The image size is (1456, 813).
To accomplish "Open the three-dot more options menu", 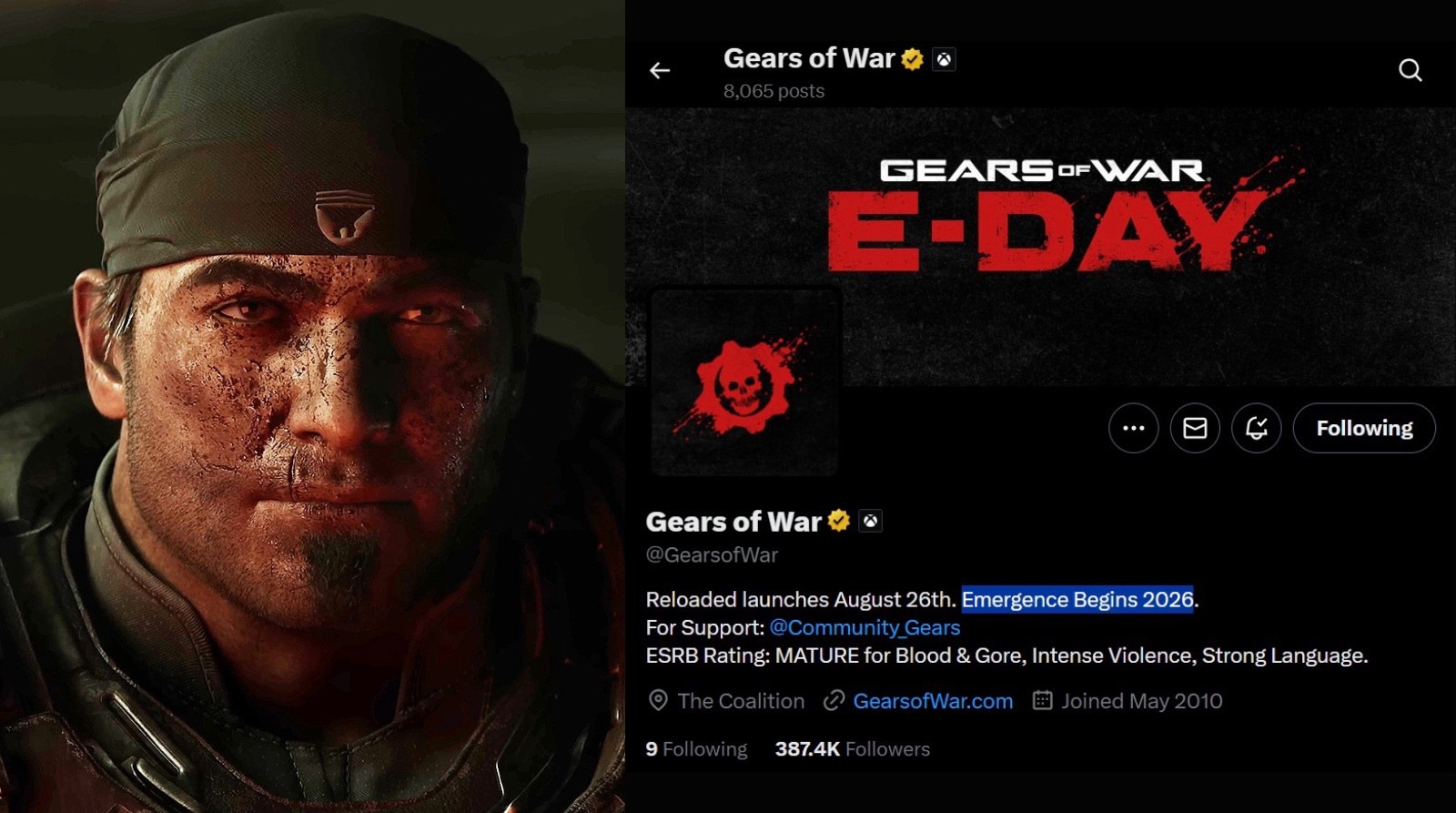I will coord(1133,428).
